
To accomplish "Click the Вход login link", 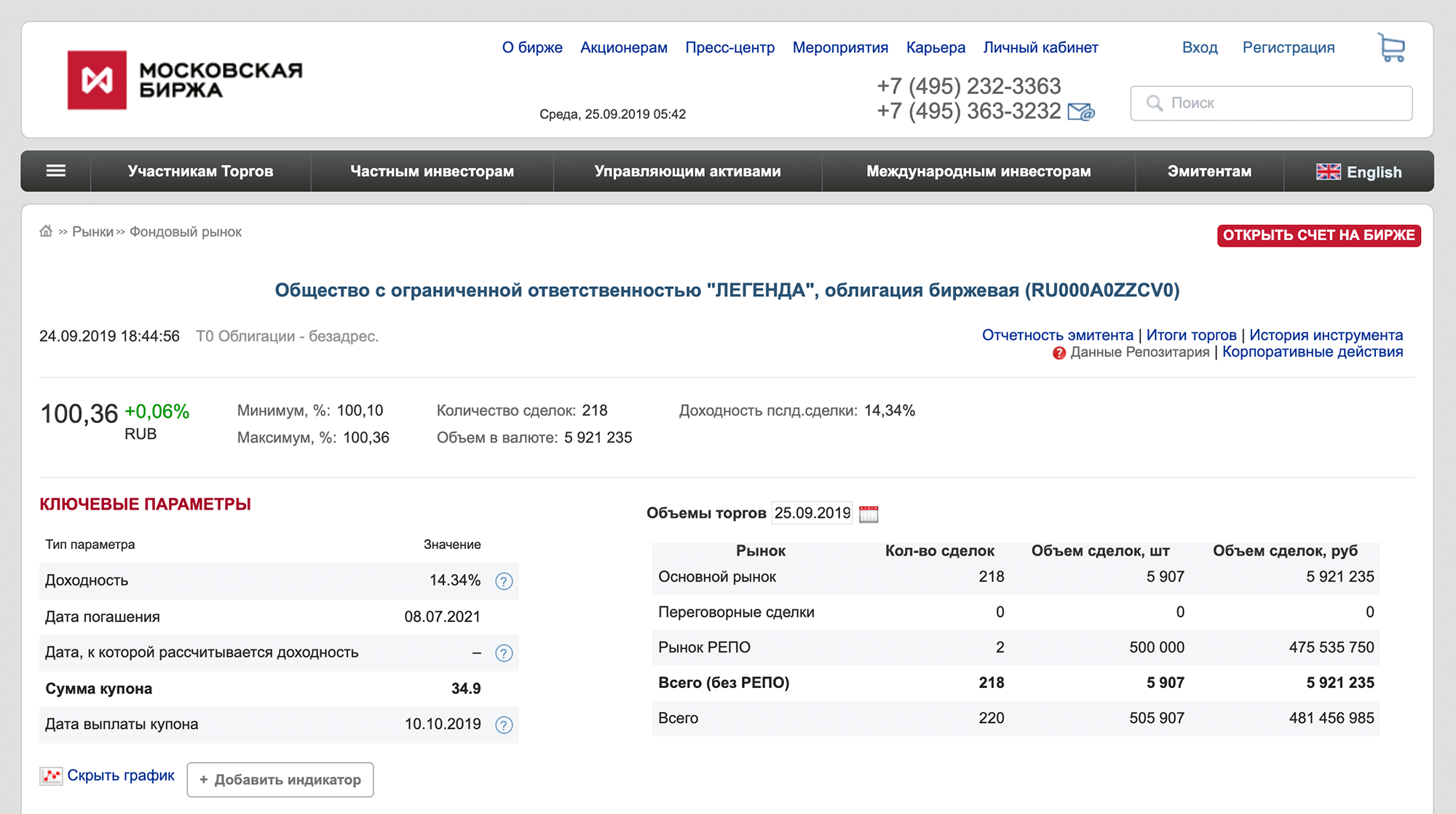I will [x=1200, y=47].
